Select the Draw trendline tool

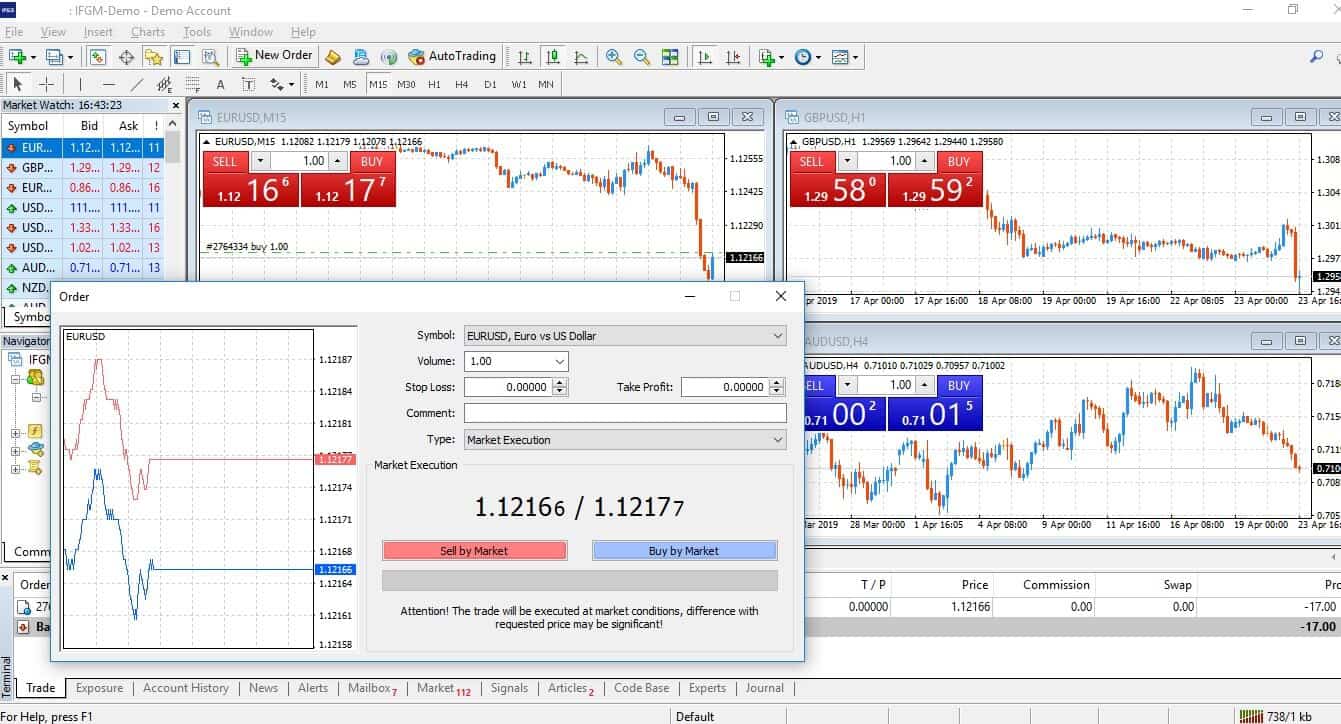(137, 84)
